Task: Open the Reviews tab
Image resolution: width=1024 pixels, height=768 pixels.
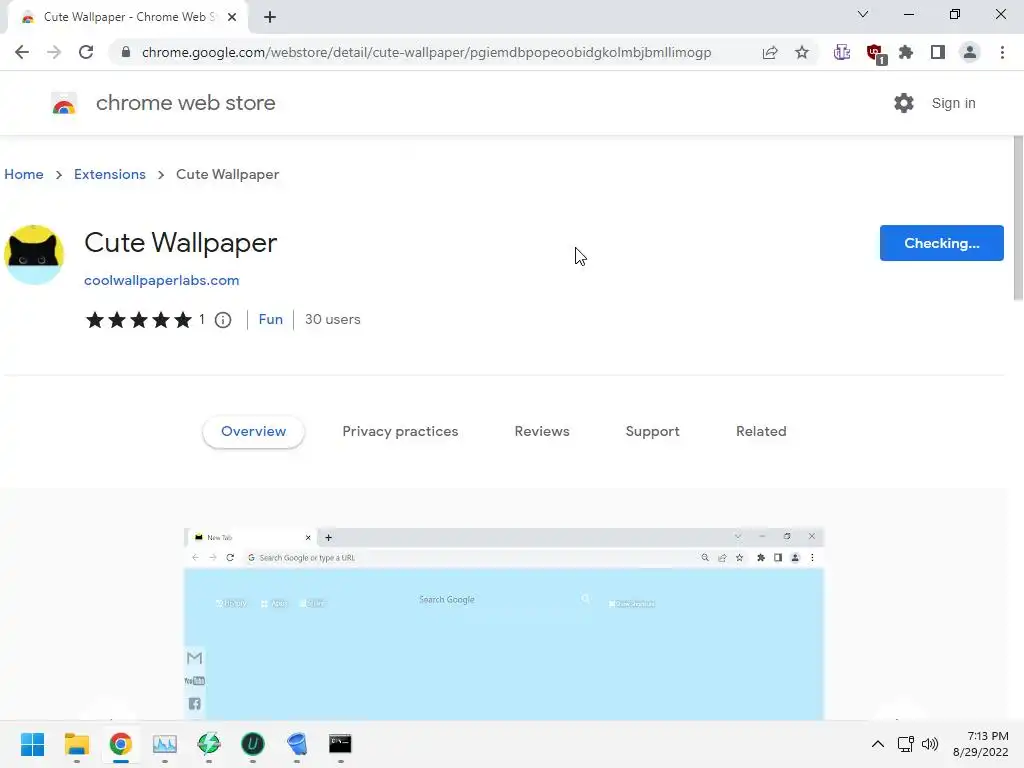Action: tap(542, 432)
